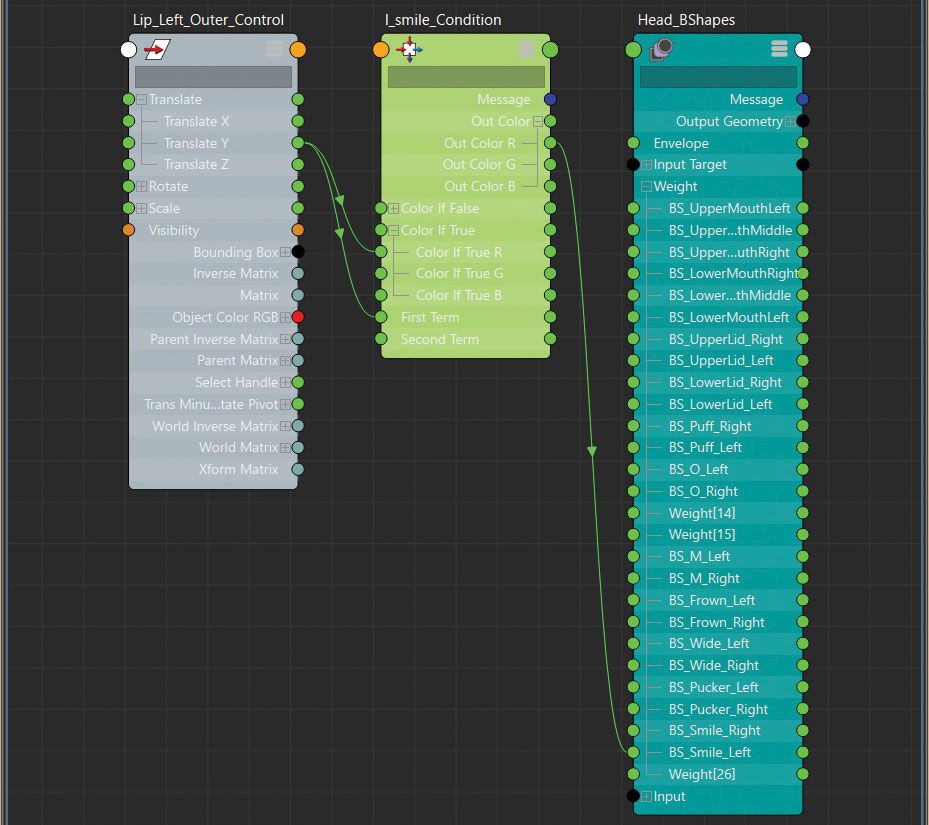
Task: Click the condition node icon on l_smile_Condition header
Action: 408,47
